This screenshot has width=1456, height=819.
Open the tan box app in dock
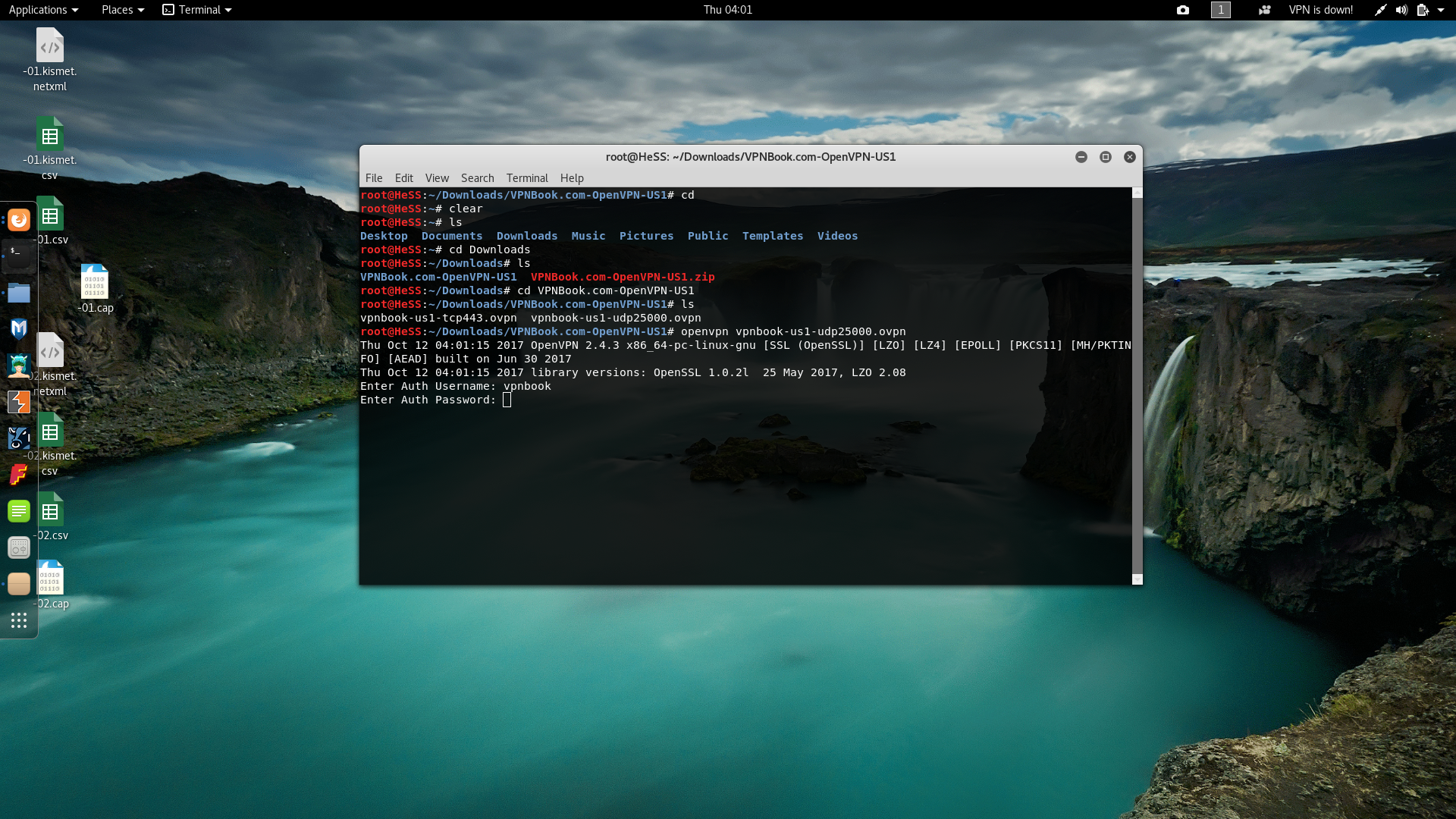19,584
